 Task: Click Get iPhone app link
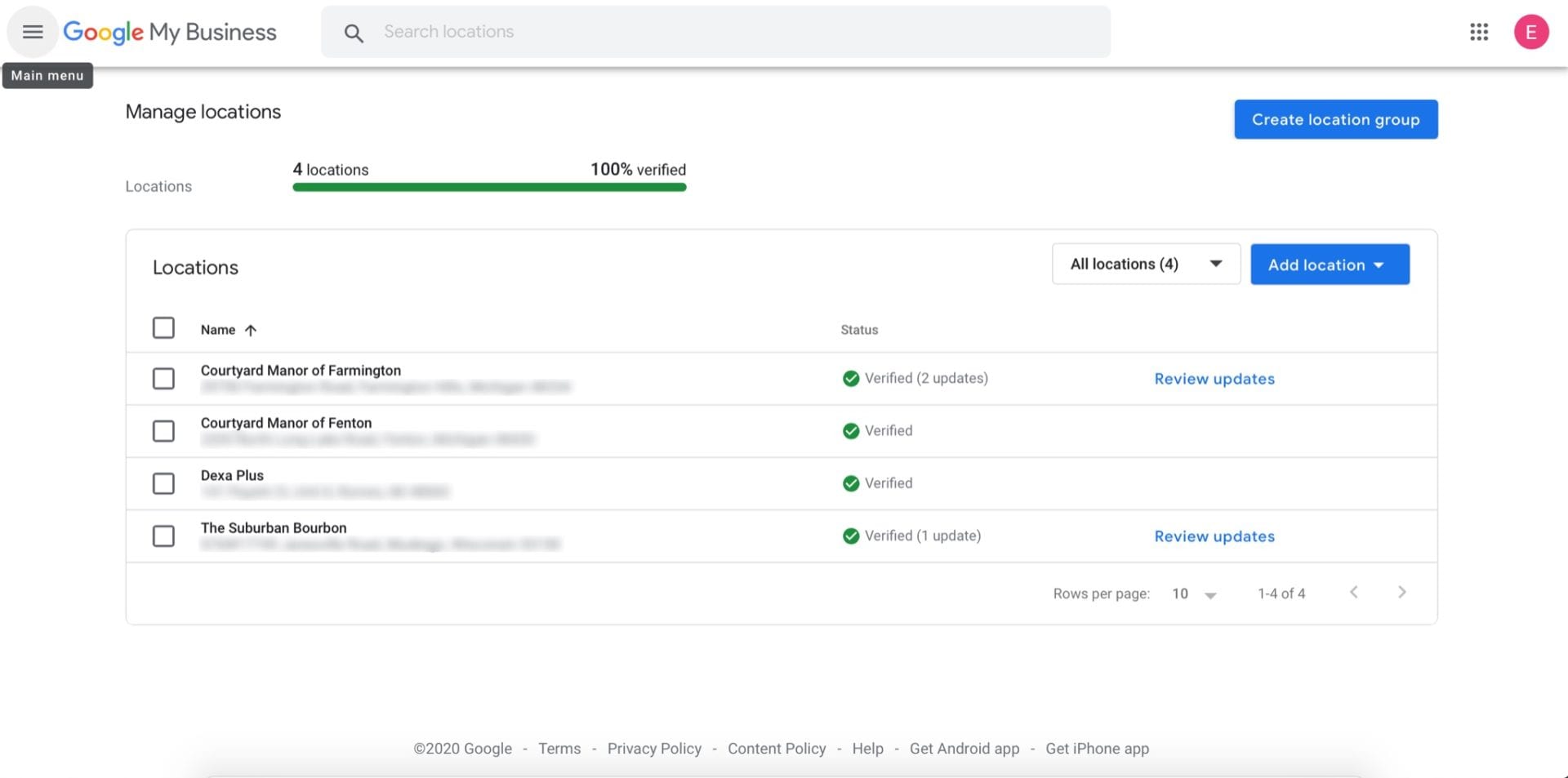(x=1097, y=749)
